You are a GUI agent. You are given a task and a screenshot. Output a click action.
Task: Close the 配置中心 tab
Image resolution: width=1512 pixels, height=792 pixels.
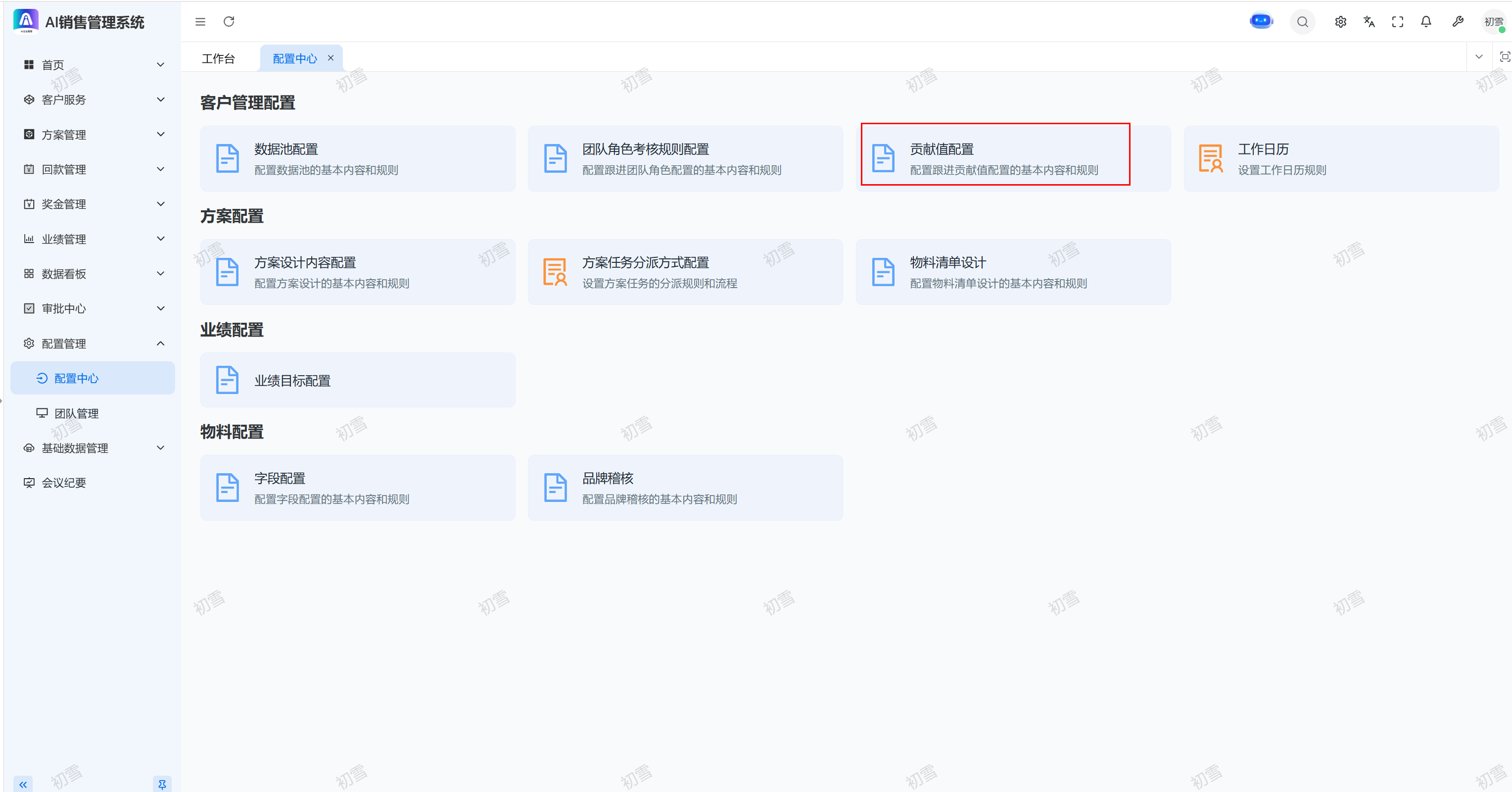pos(331,58)
